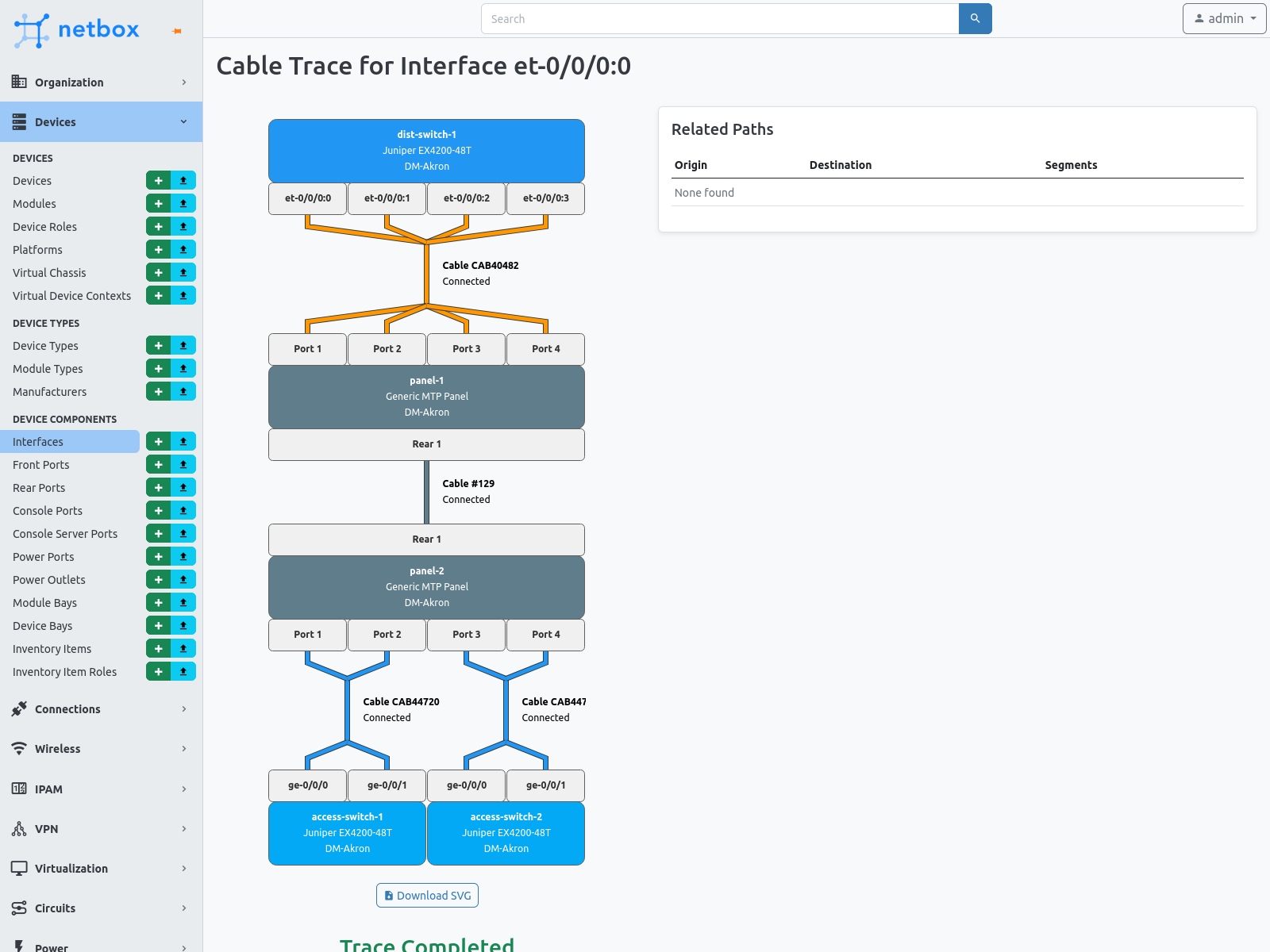
Task: Click the netbox logo
Action: click(75, 29)
